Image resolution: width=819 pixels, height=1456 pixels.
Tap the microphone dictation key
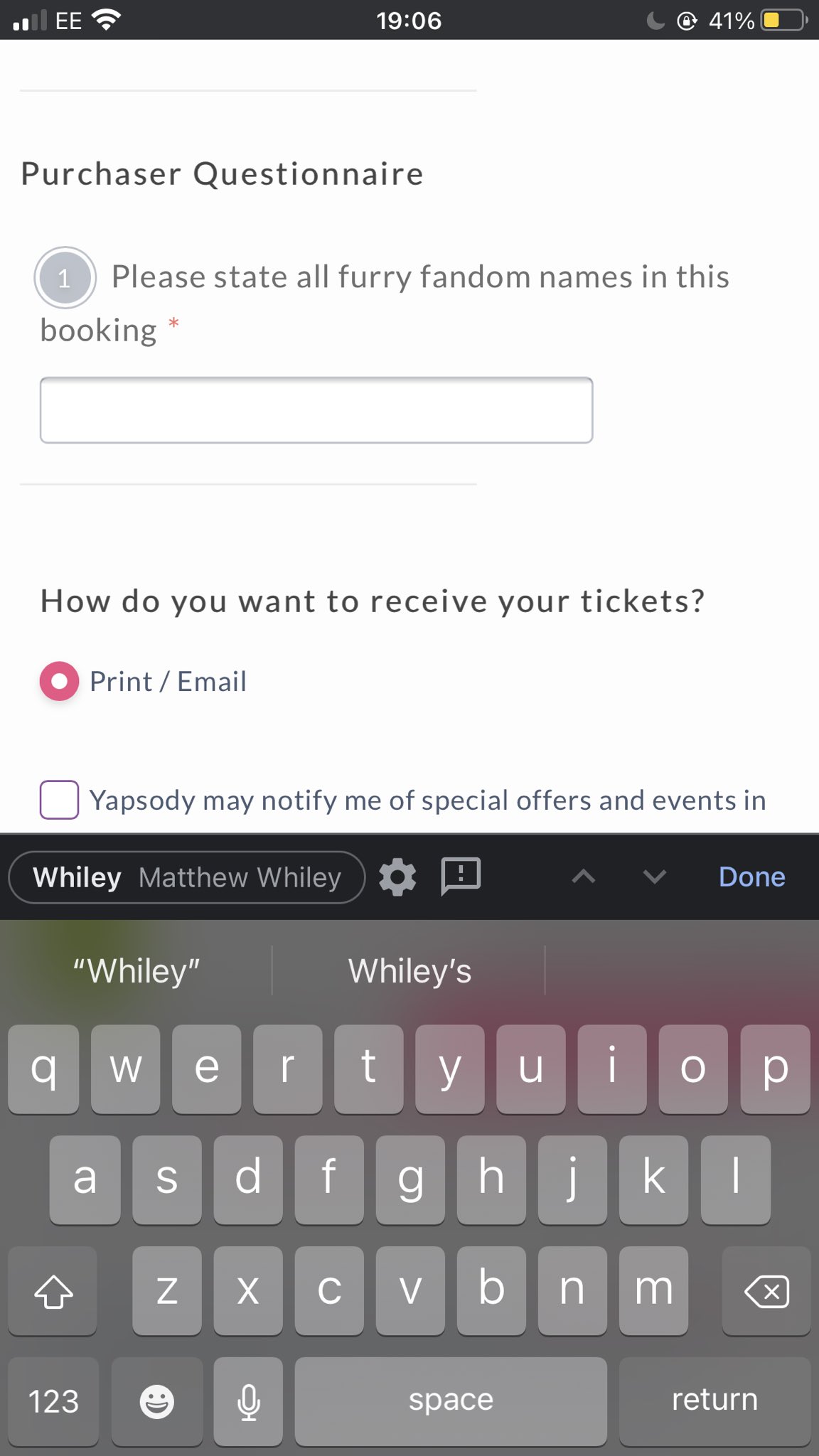click(248, 1401)
